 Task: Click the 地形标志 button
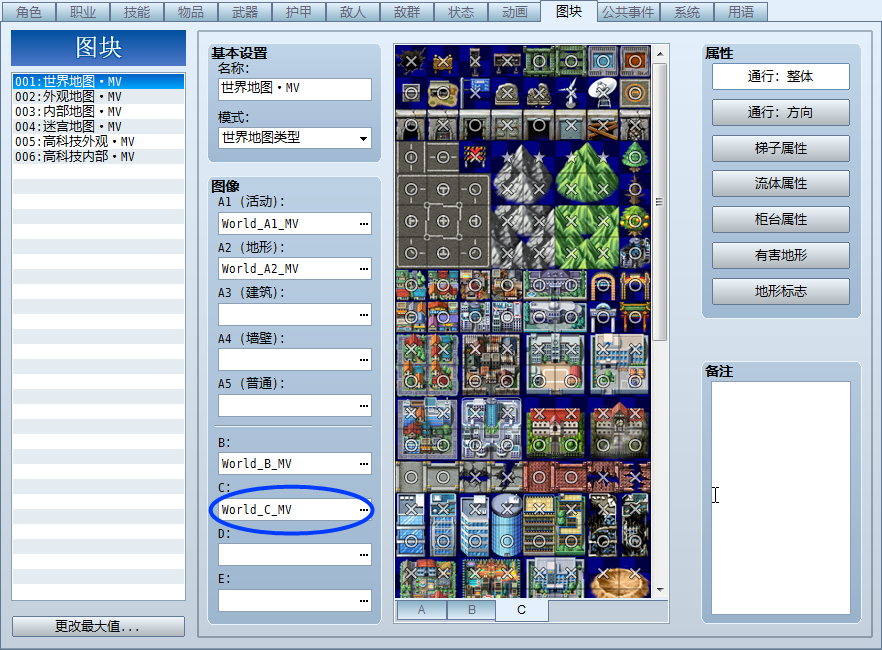[x=781, y=291]
